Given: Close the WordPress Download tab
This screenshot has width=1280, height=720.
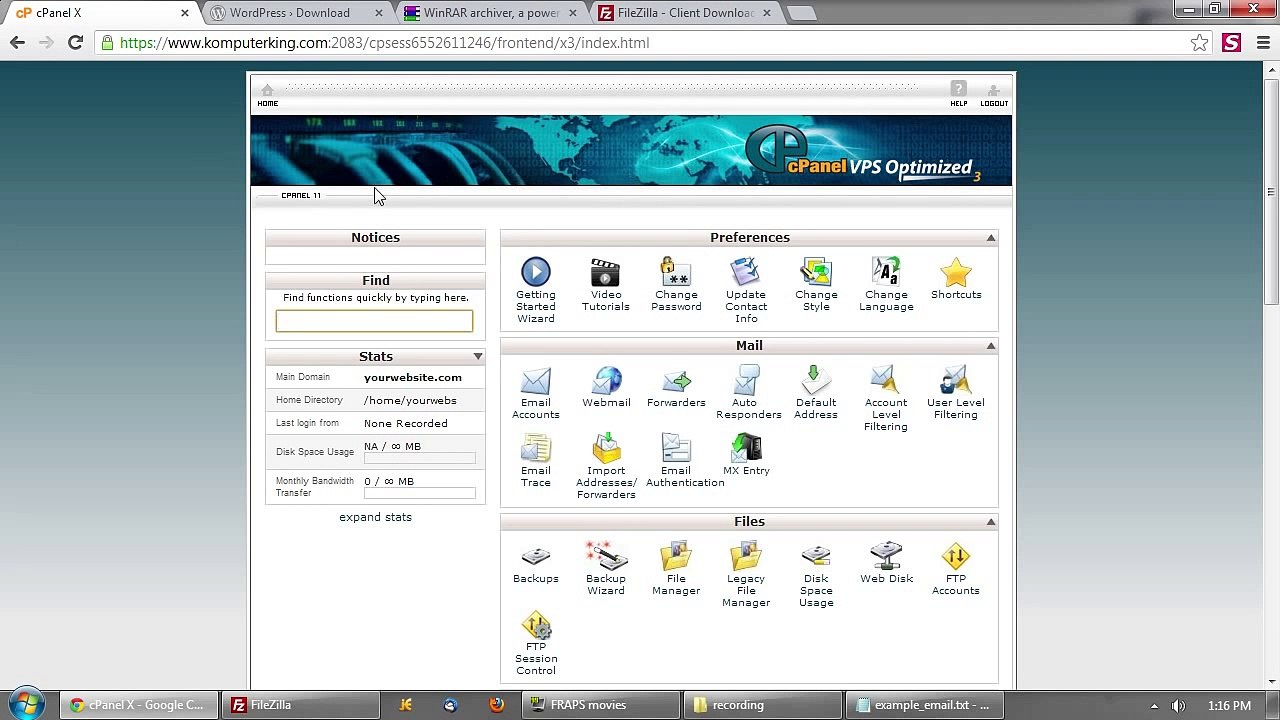Looking at the screenshot, I should click(379, 13).
